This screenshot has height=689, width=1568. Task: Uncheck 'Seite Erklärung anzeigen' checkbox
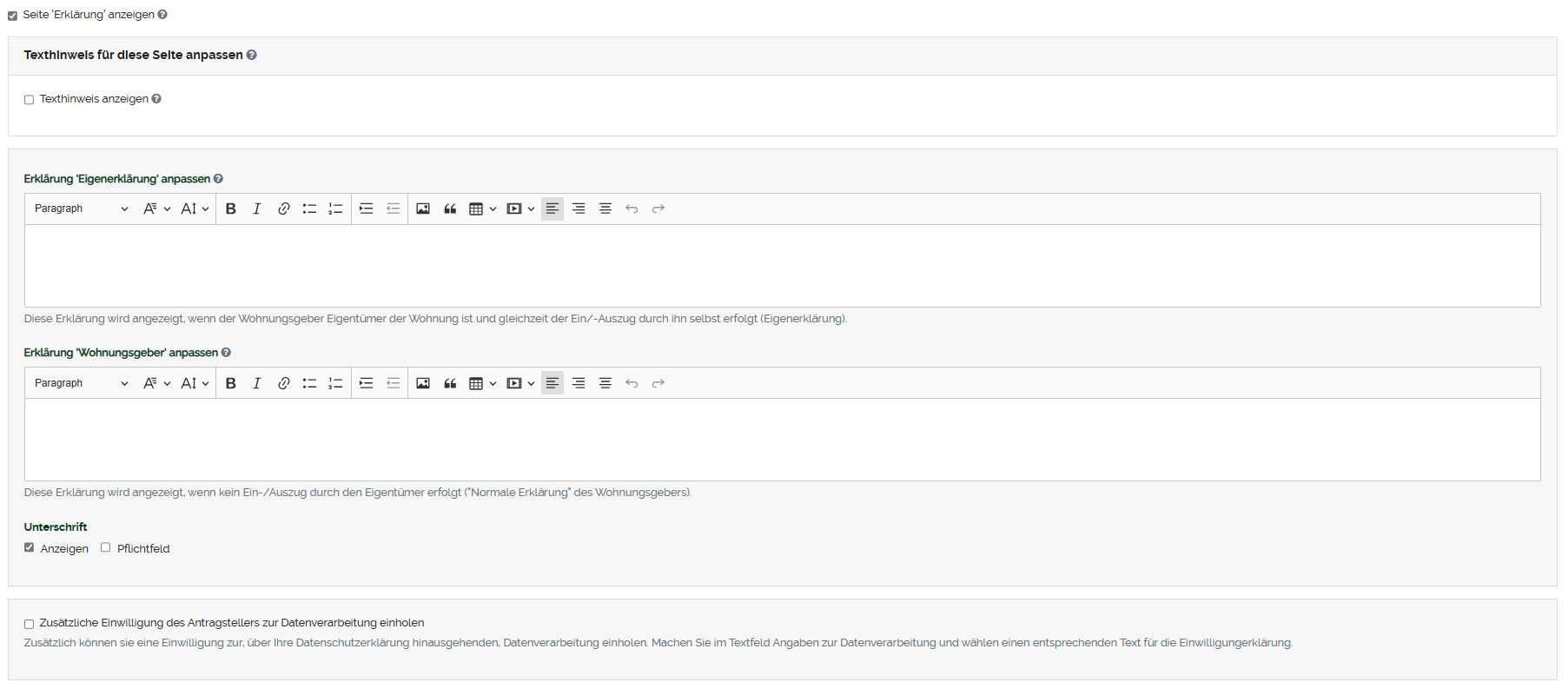pos(13,16)
